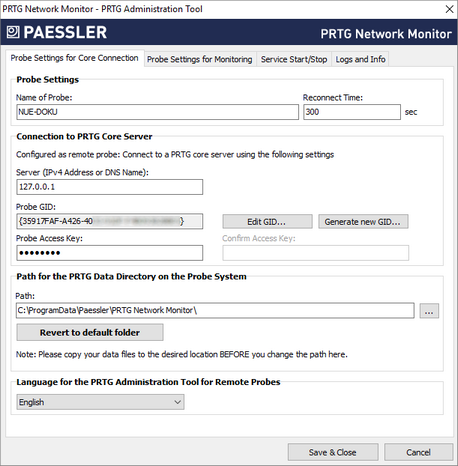
Task: Click the Server IPv4 address field
Action: (109, 187)
